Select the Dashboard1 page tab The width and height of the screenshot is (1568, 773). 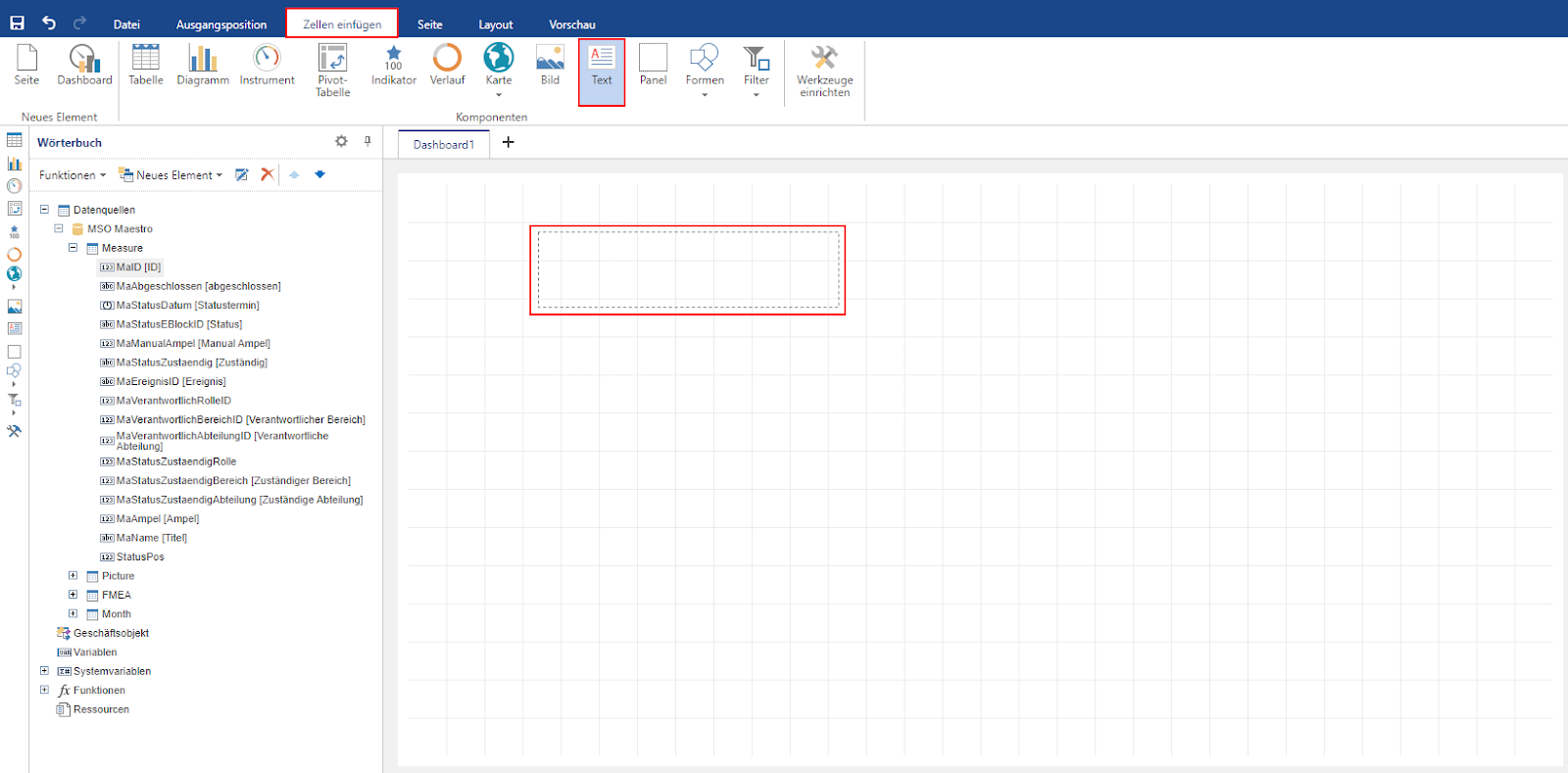[444, 144]
